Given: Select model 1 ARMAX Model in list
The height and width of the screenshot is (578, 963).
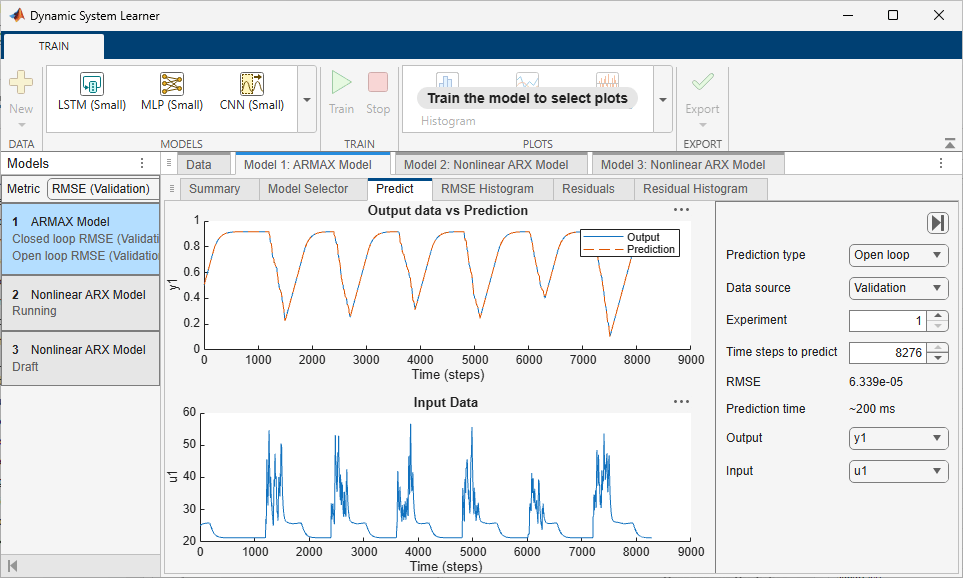Looking at the screenshot, I should [80, 239].
